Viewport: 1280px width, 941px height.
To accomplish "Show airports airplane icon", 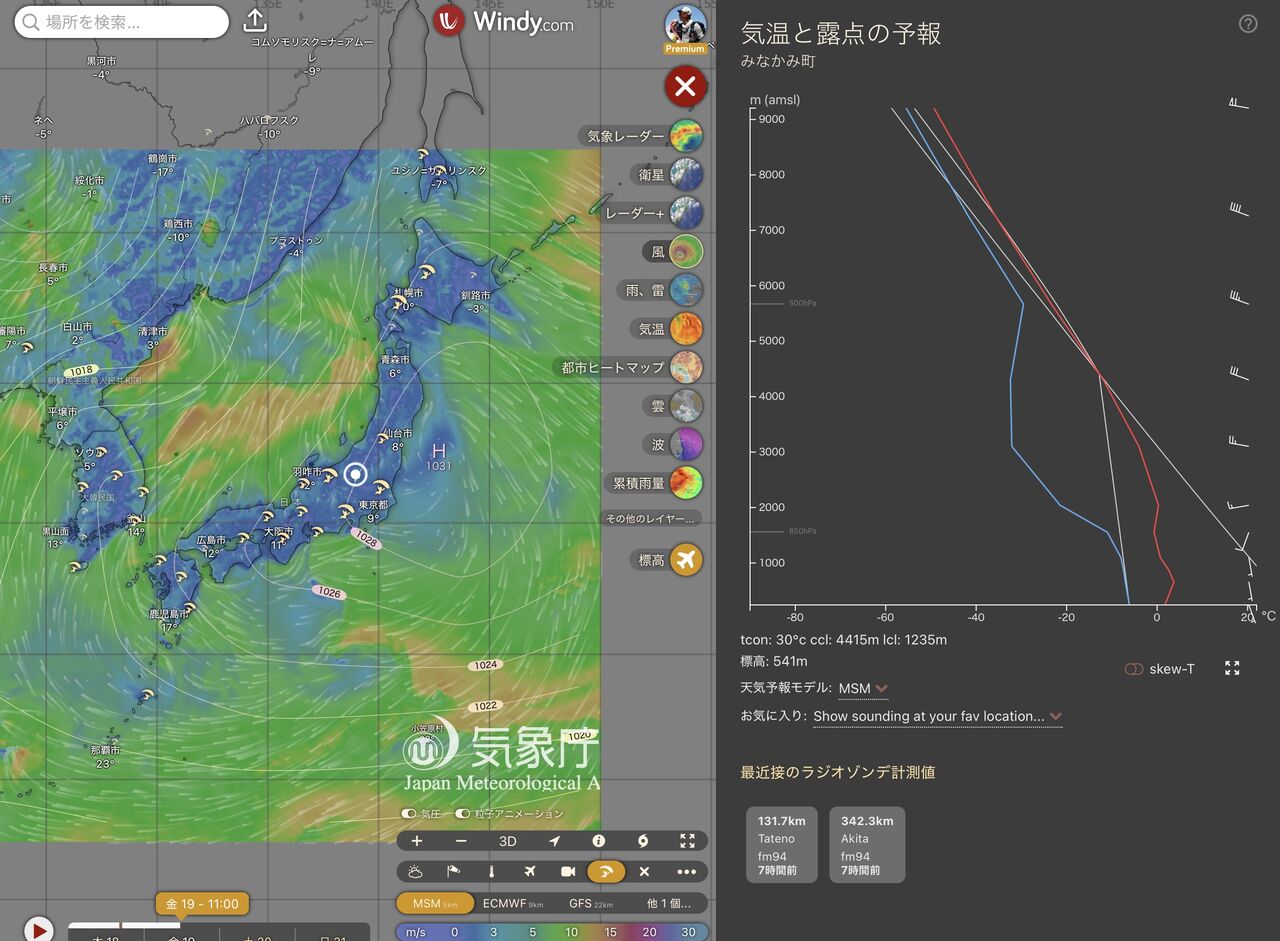I will (x=529, y=872).
